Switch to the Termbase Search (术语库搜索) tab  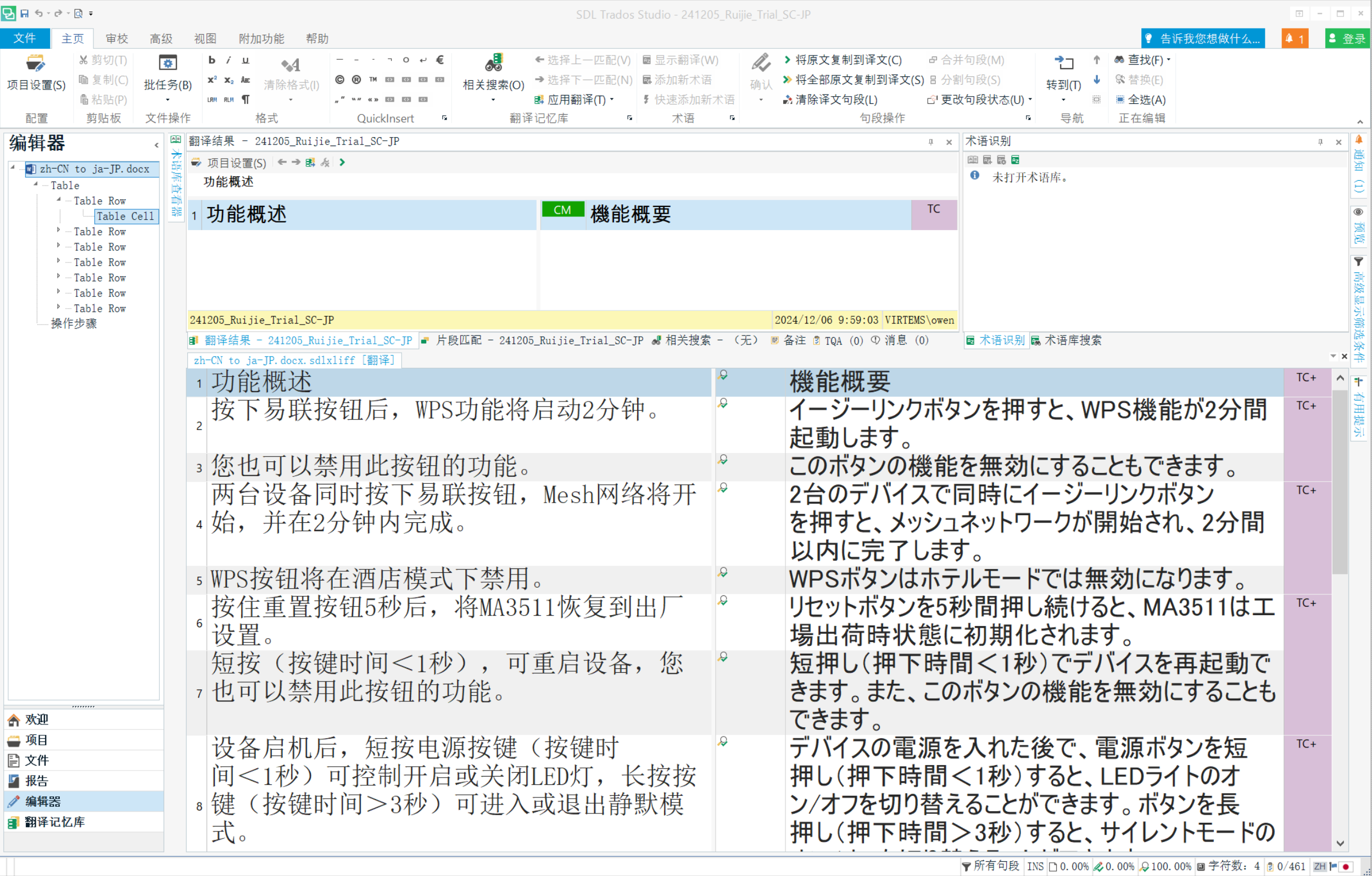click(1066, 341)
